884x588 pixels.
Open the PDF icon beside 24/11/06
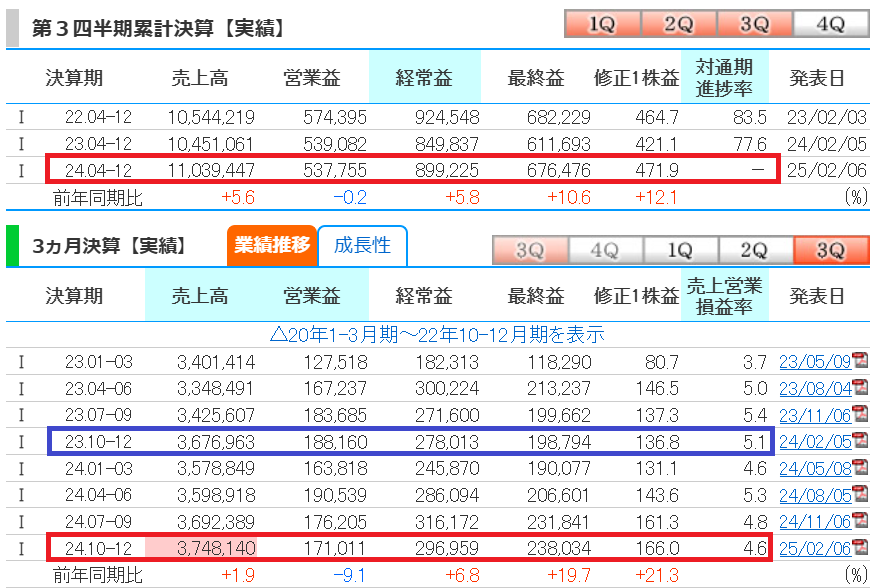[860, 520]
